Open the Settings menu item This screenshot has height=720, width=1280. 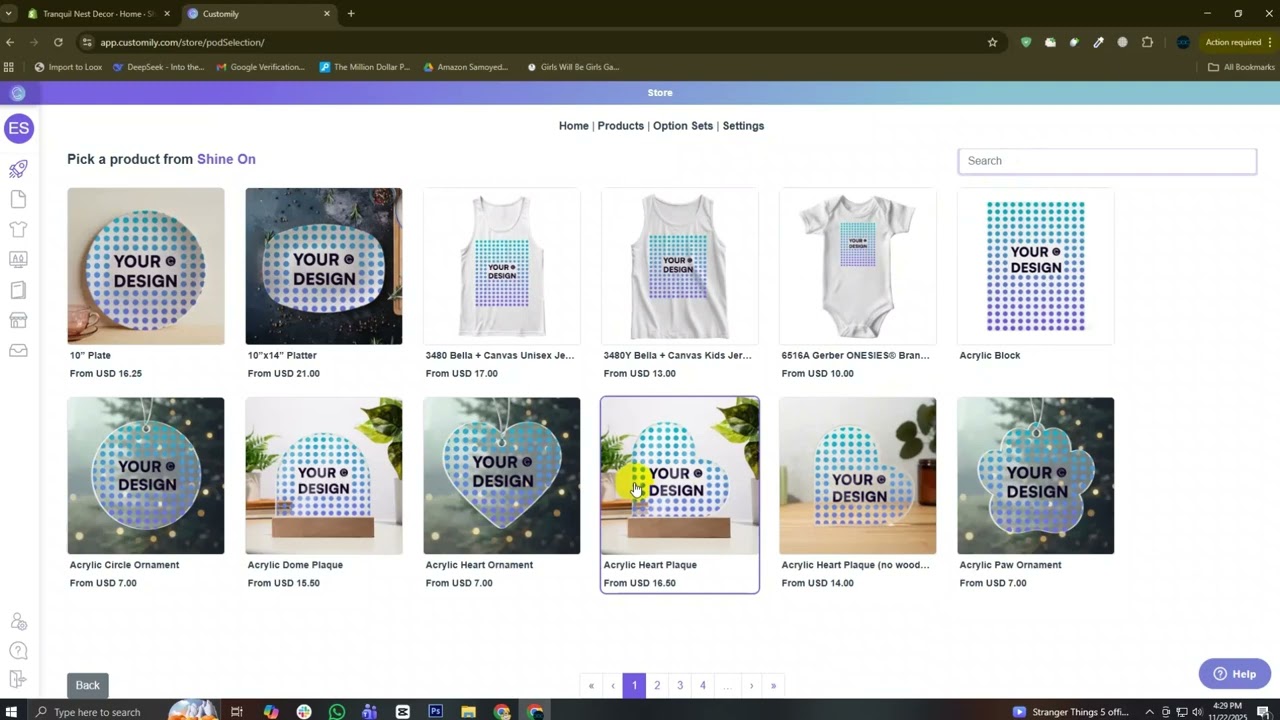[x=743, y=126]
